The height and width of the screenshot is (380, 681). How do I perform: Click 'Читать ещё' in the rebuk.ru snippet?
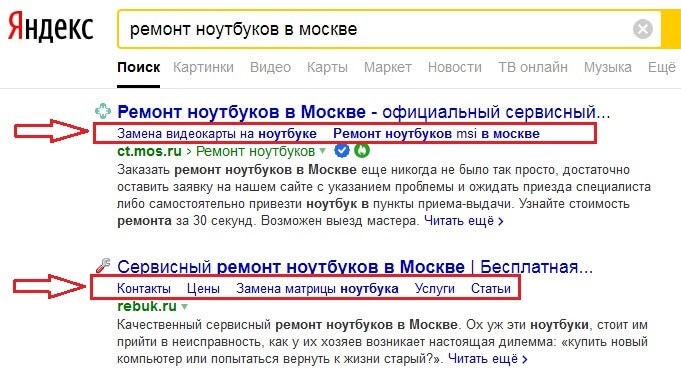(488, 359)
